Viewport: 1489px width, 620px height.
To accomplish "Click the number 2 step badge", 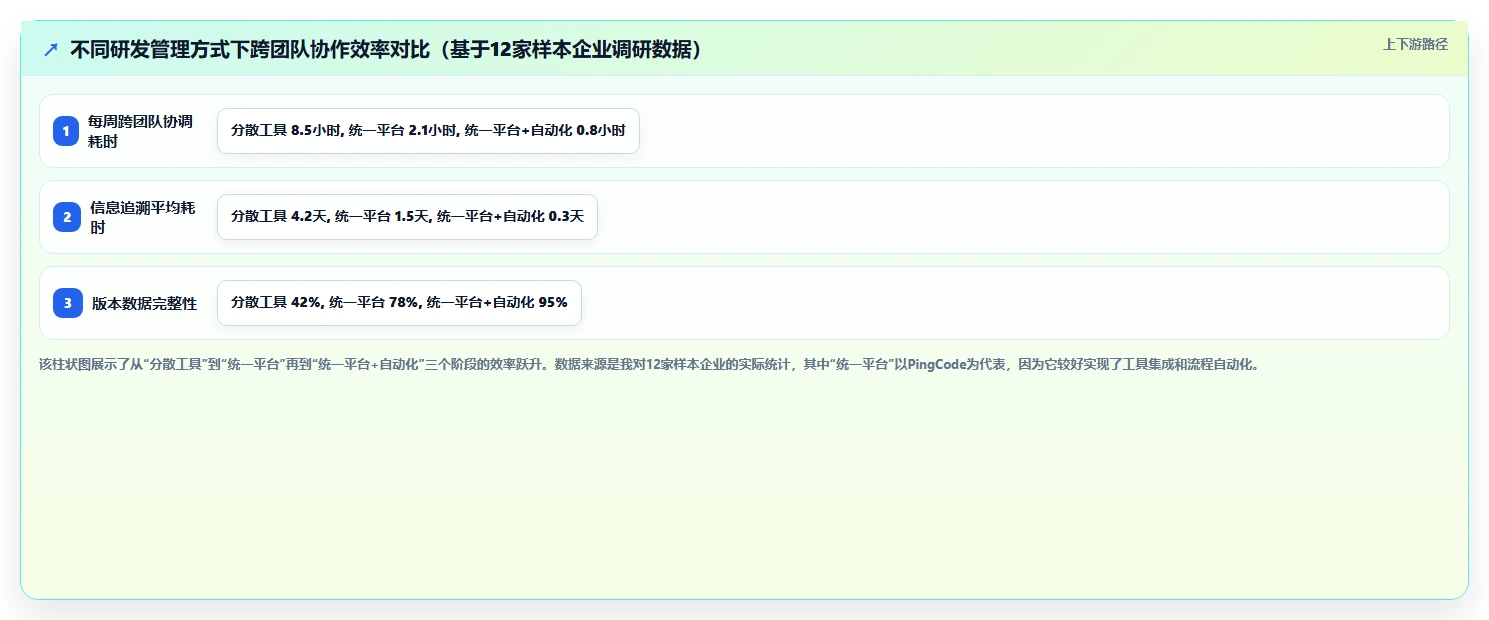I will click(66, 217).
